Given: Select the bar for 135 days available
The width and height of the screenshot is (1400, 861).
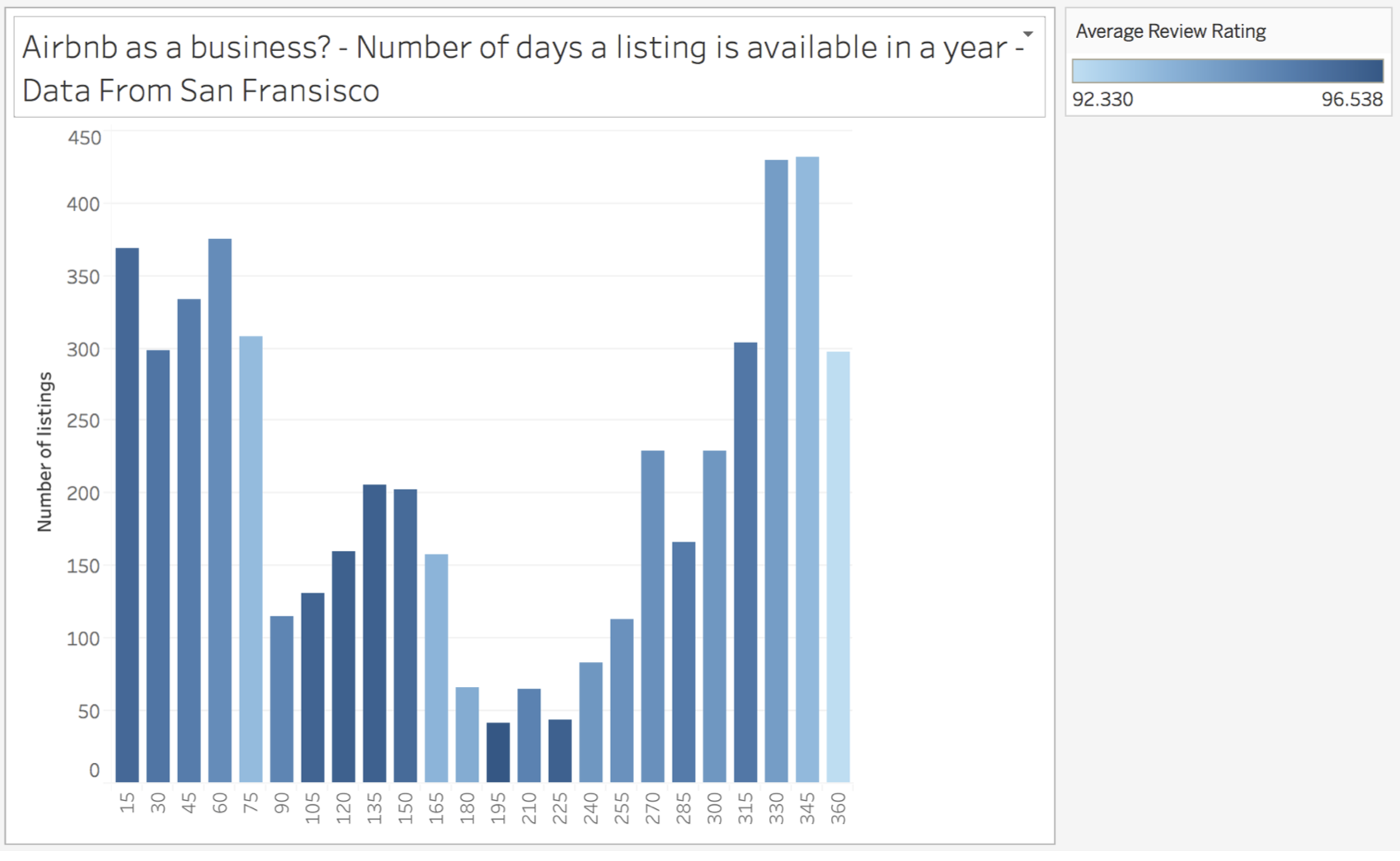Looking at the screenshot, I should tap(374, 633).
